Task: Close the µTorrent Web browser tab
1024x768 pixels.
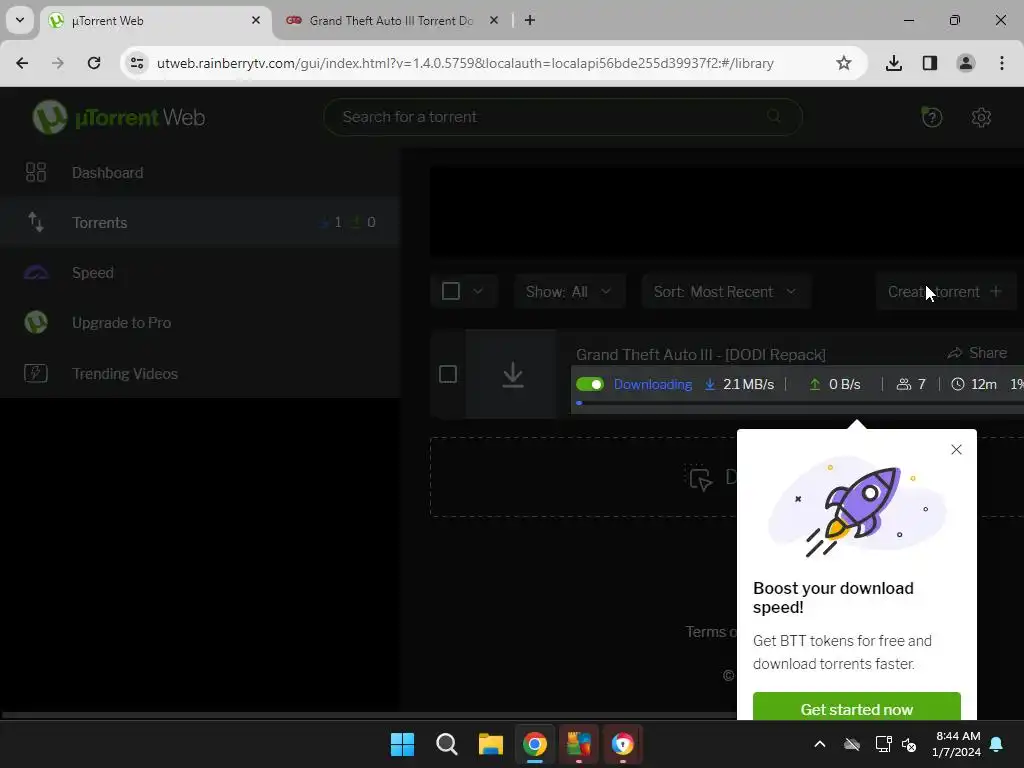Action: (x=256, y=20)
